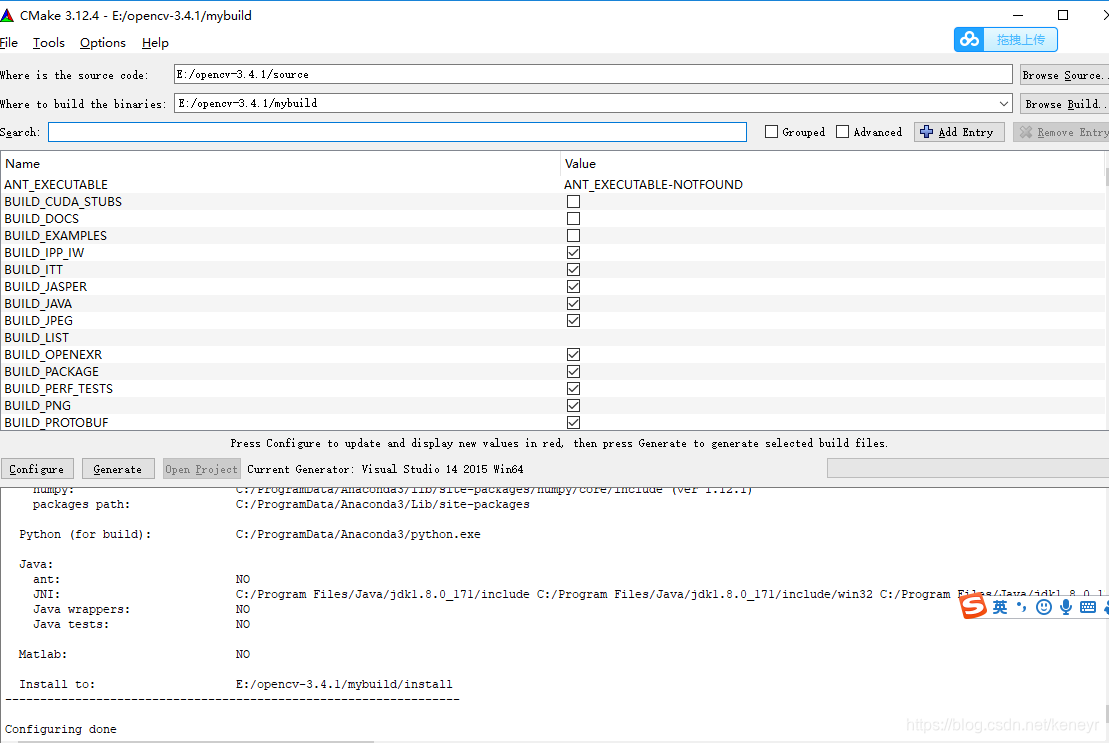
Task: Switch the Sogou Chinese/English mode indicator
Action: point(999,607)
